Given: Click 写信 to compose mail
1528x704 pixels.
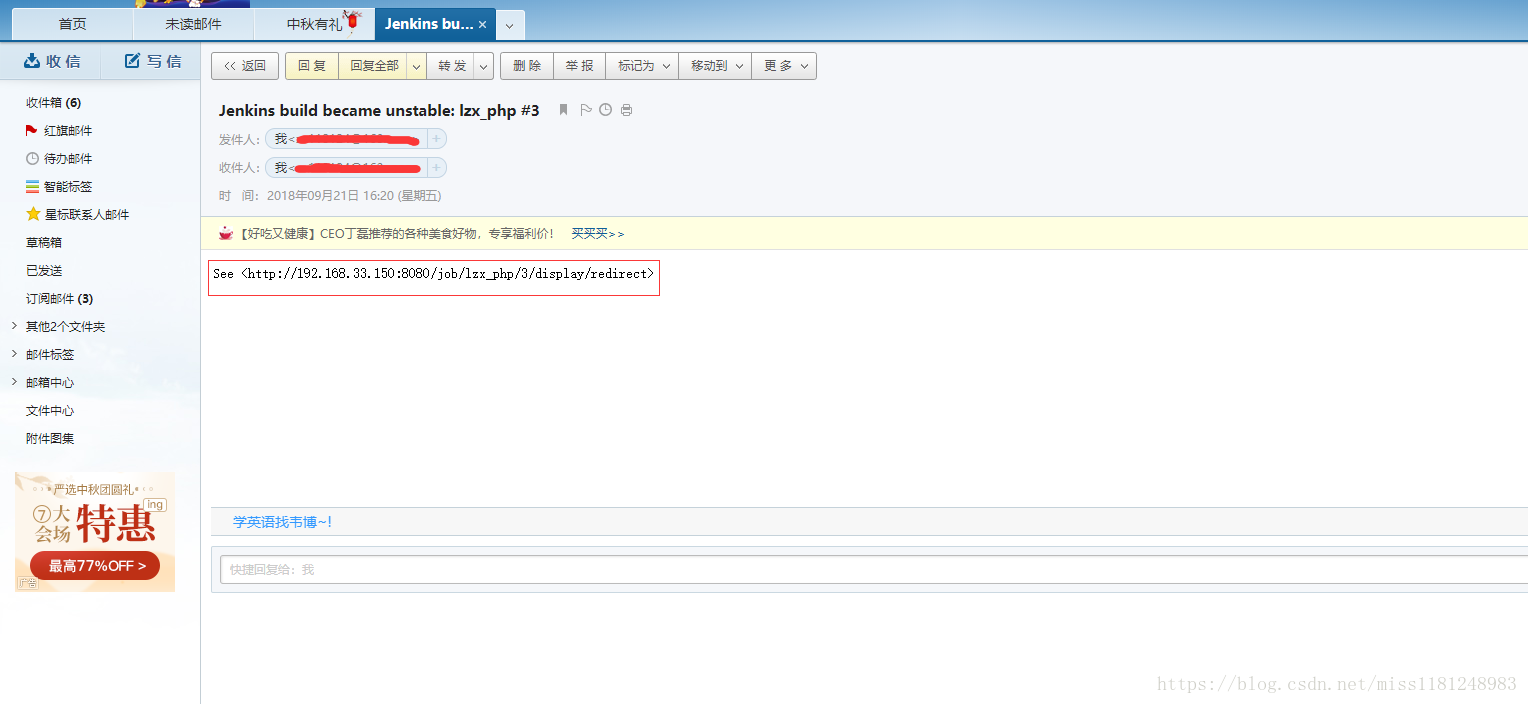Looking at the screenshot, I should click(x=153, y=61).
